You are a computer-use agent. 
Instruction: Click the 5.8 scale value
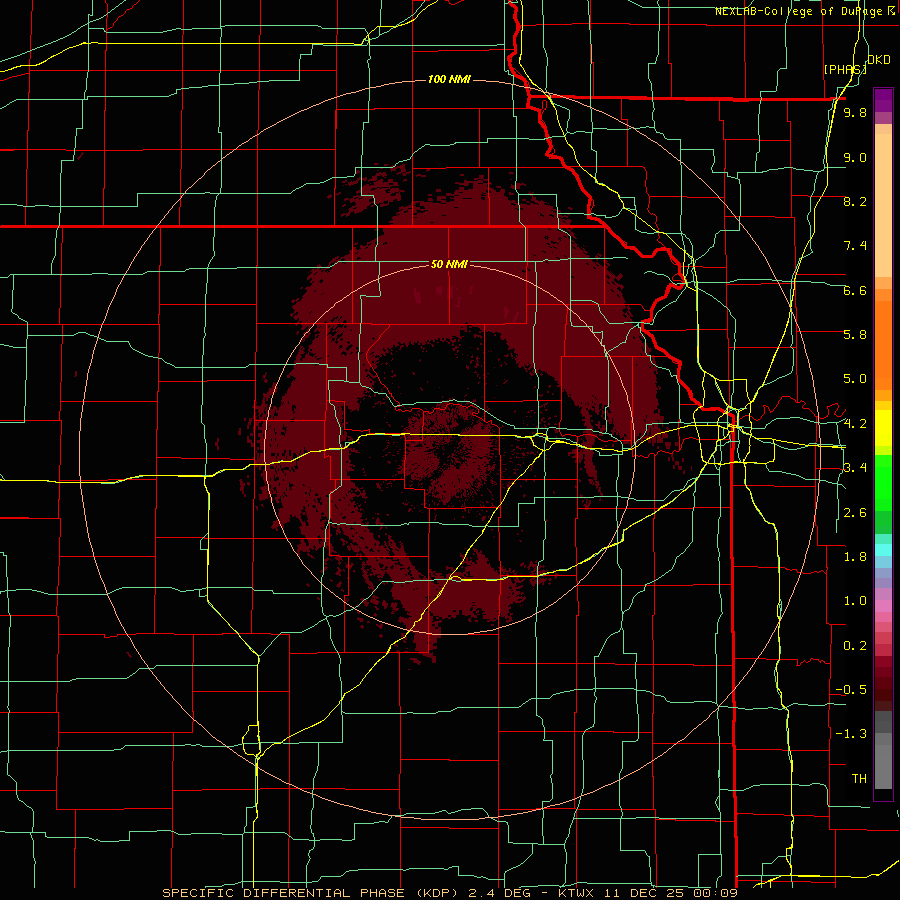coord(855,335)
